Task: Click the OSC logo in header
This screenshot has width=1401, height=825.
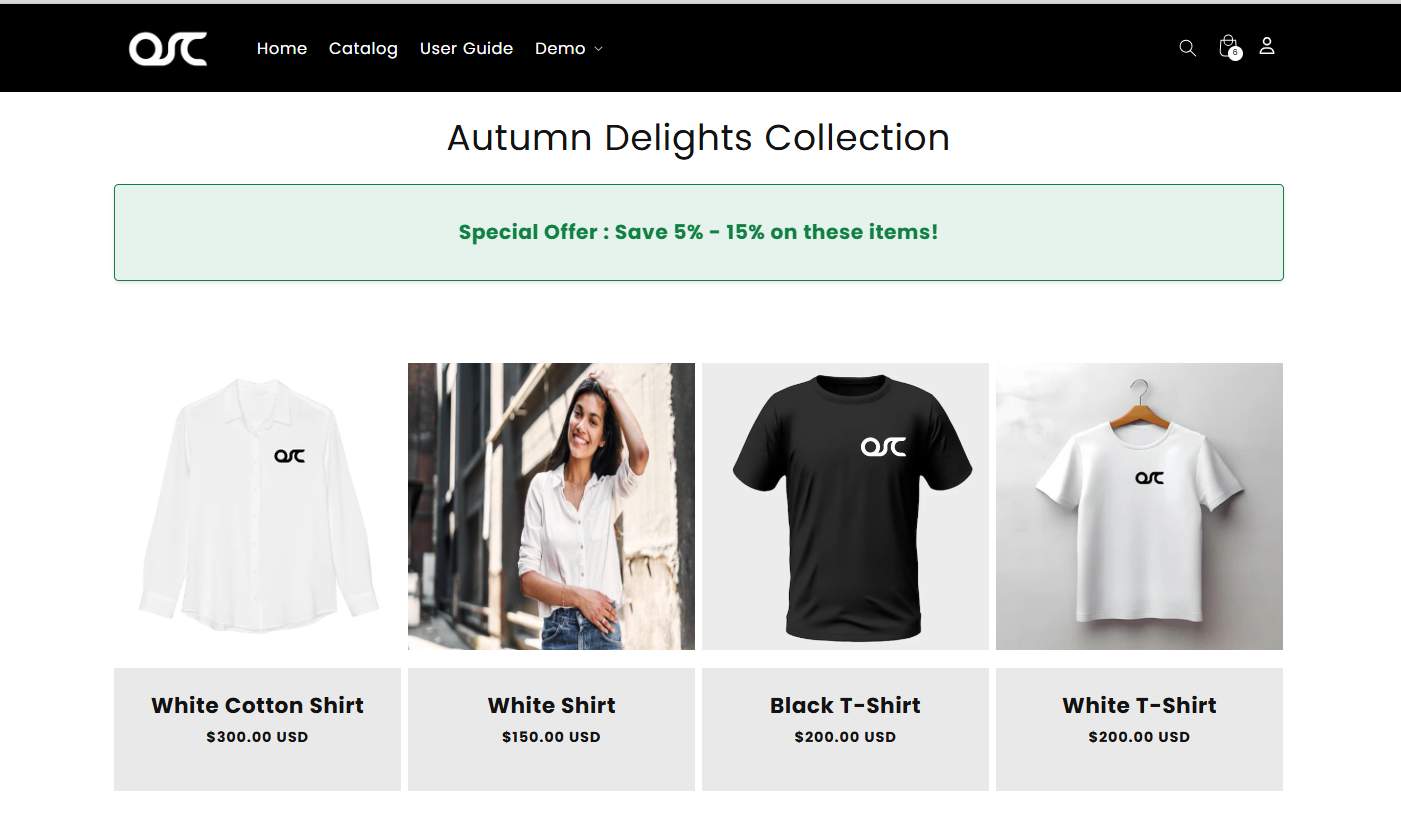Action: [168, 48]
